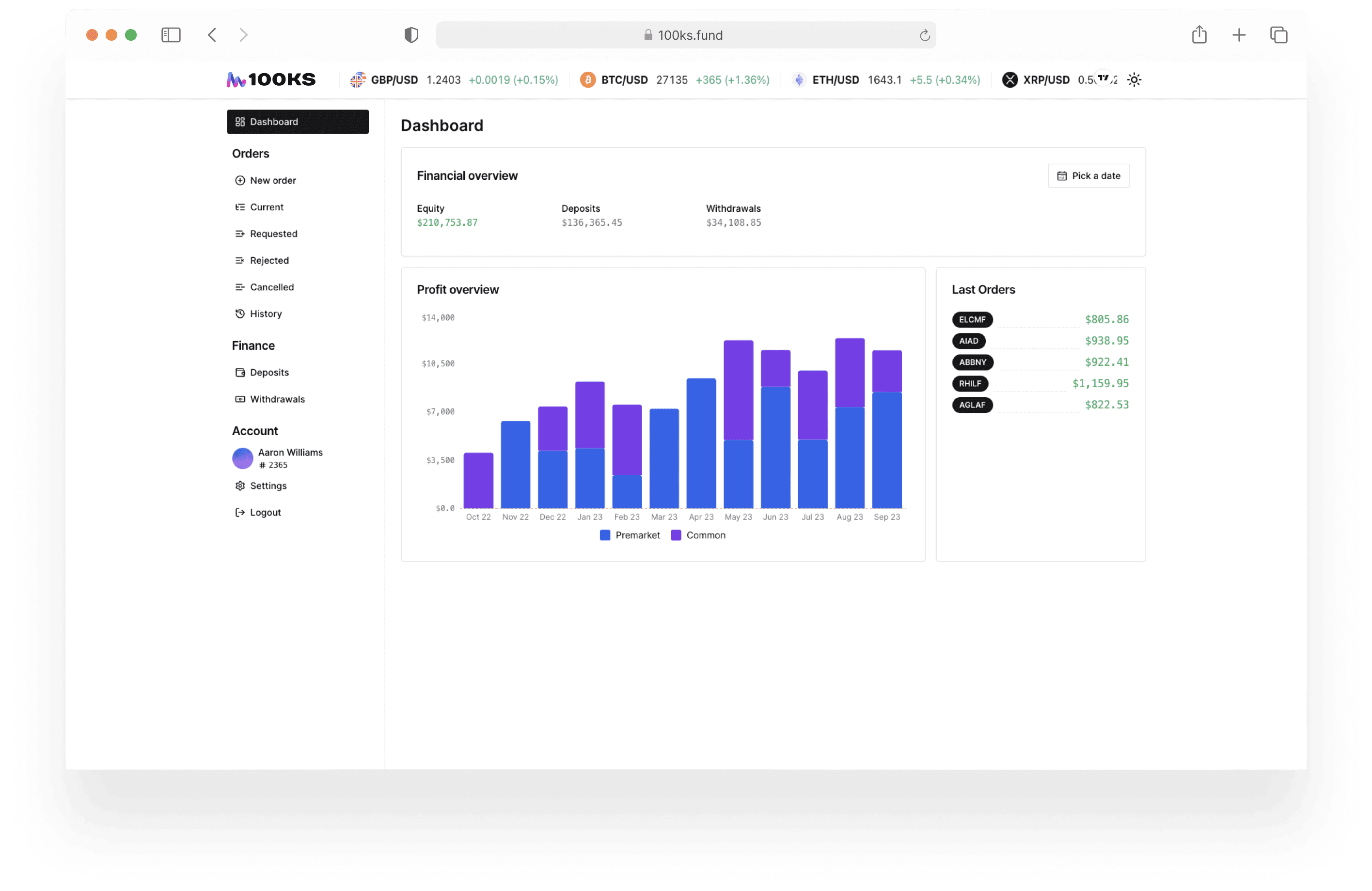Select the Withdrawals card icon

click(240, 399)
